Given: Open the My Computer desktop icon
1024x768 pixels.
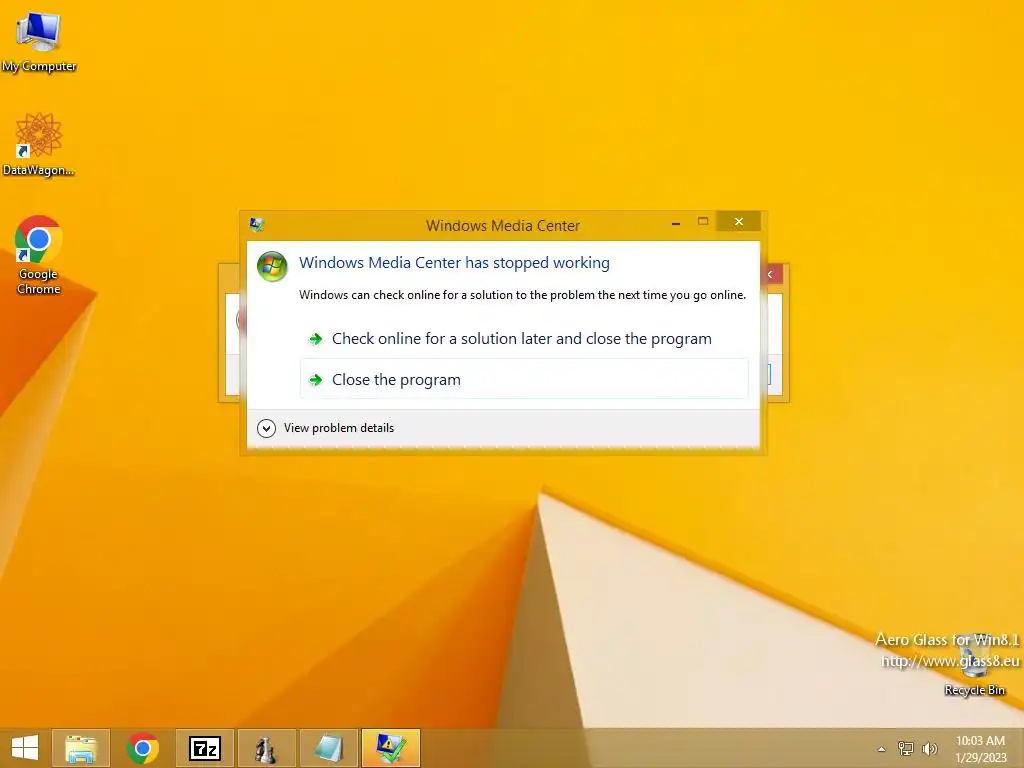Looking at the screenshot, I should pos(39,40).
